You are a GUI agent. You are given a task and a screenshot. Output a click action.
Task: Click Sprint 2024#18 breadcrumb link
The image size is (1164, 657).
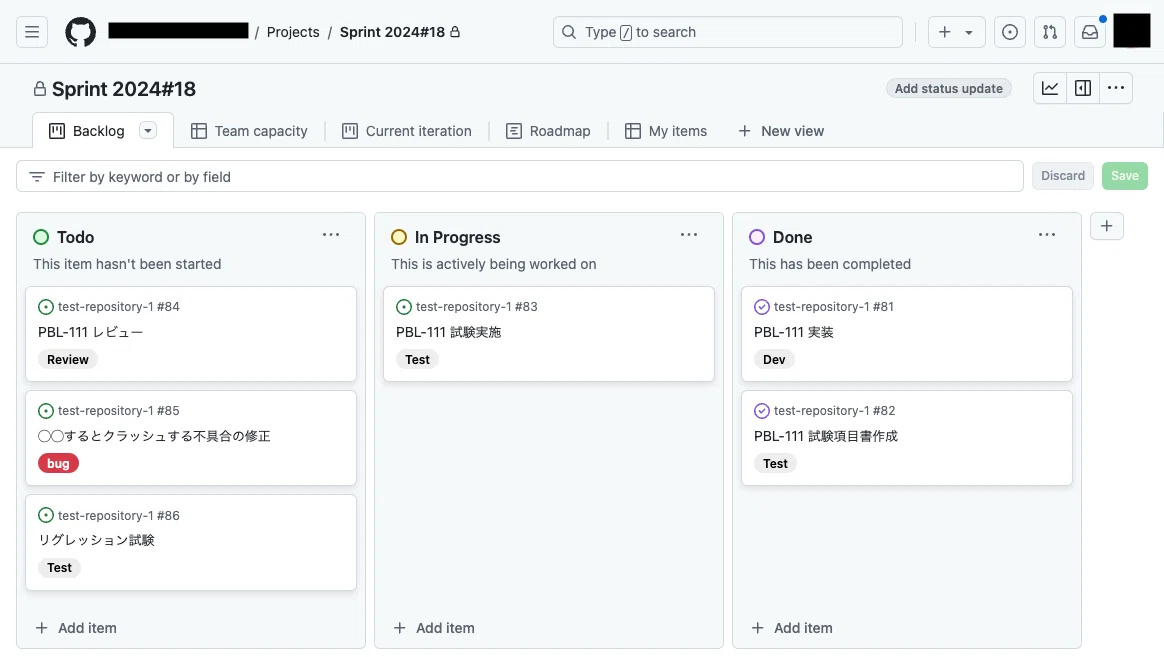click(x=392, y=32)
